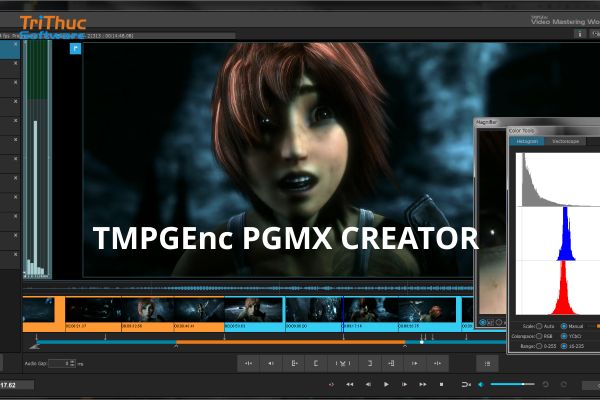
Task: Step back one frame in the transport controls
Action: tap(368, 384)
